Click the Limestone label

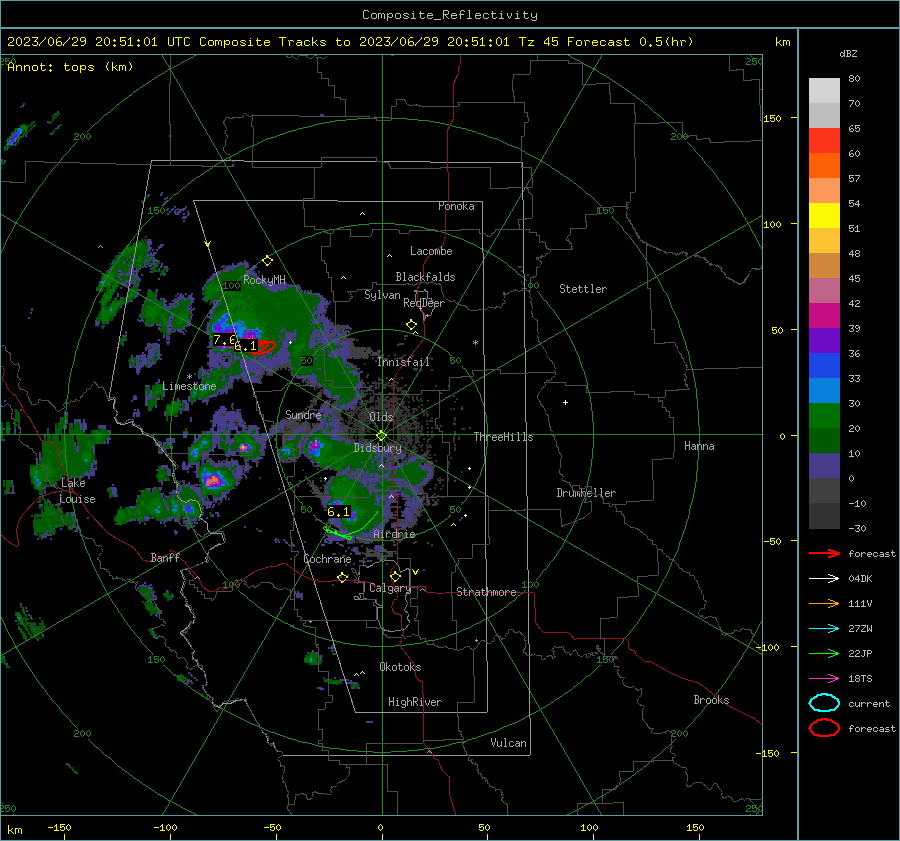[189, 386]
